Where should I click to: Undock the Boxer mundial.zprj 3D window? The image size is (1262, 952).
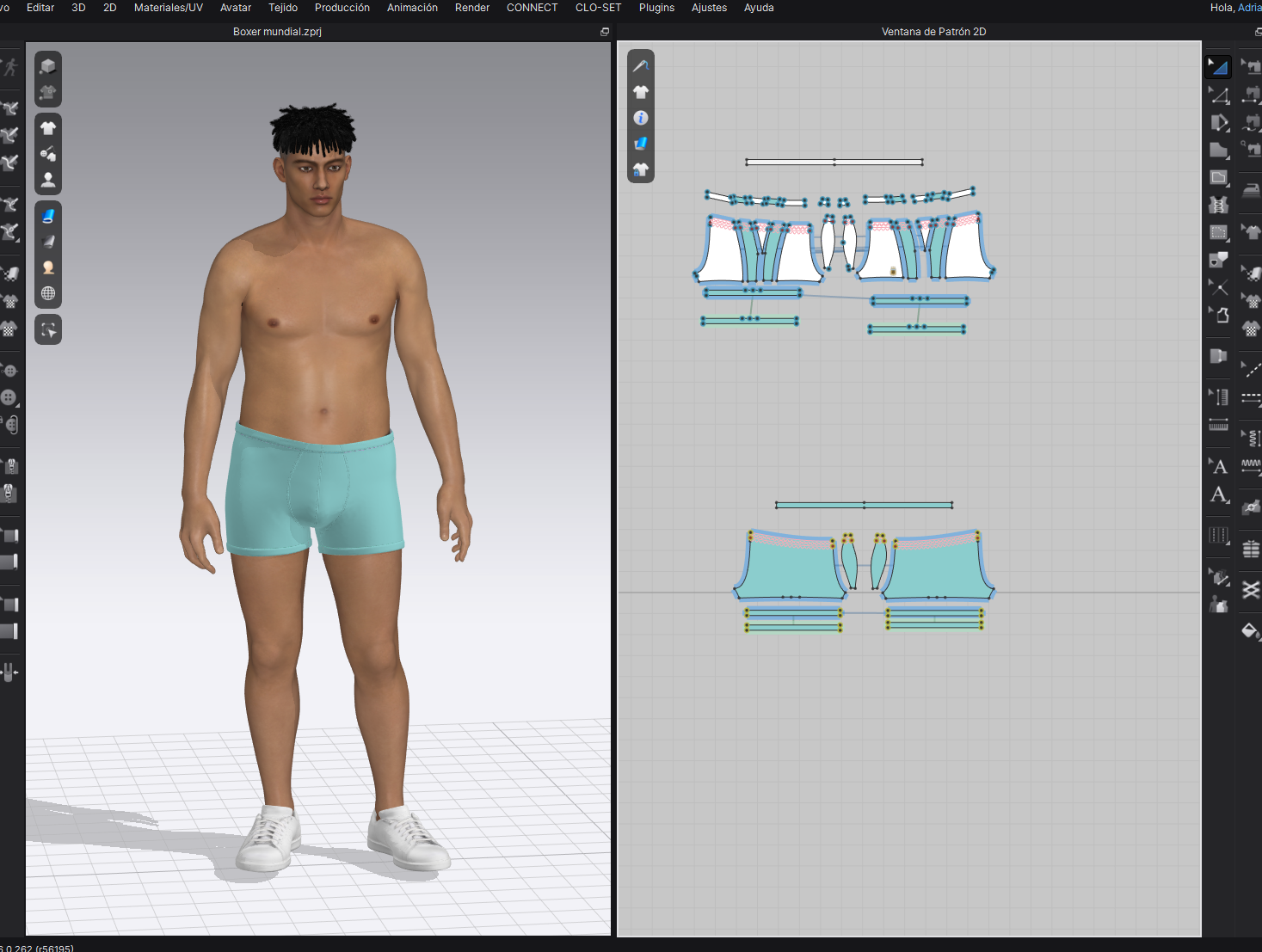pos(605,32)
